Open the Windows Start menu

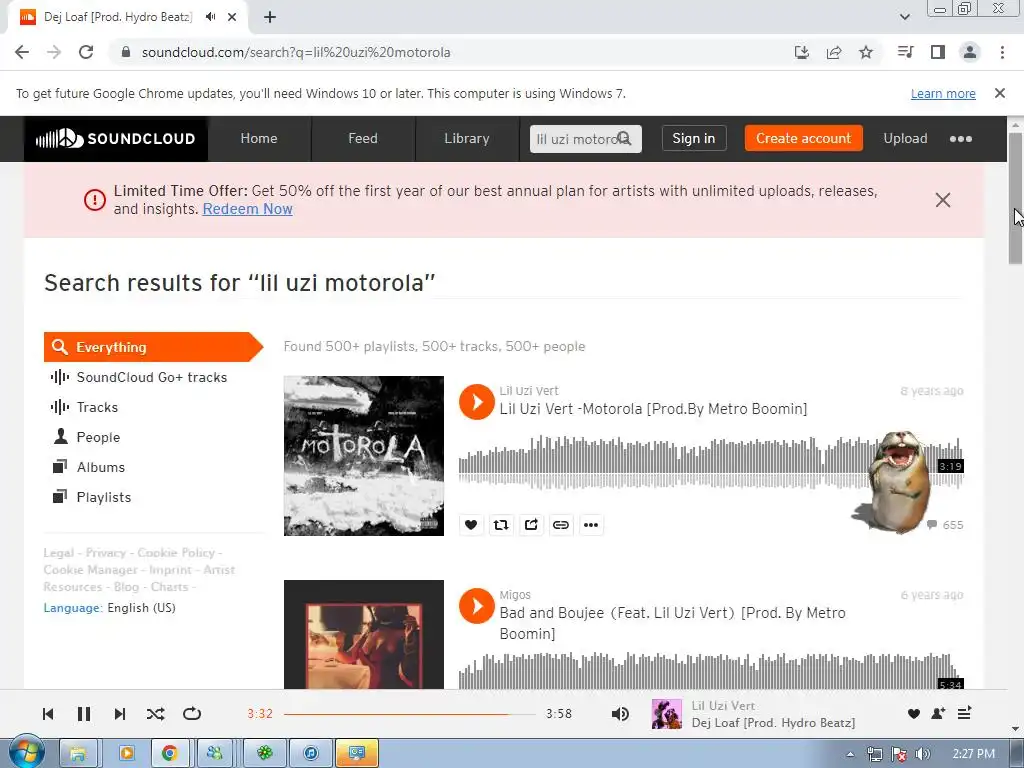pyautogui.click(x=26, y=753)
